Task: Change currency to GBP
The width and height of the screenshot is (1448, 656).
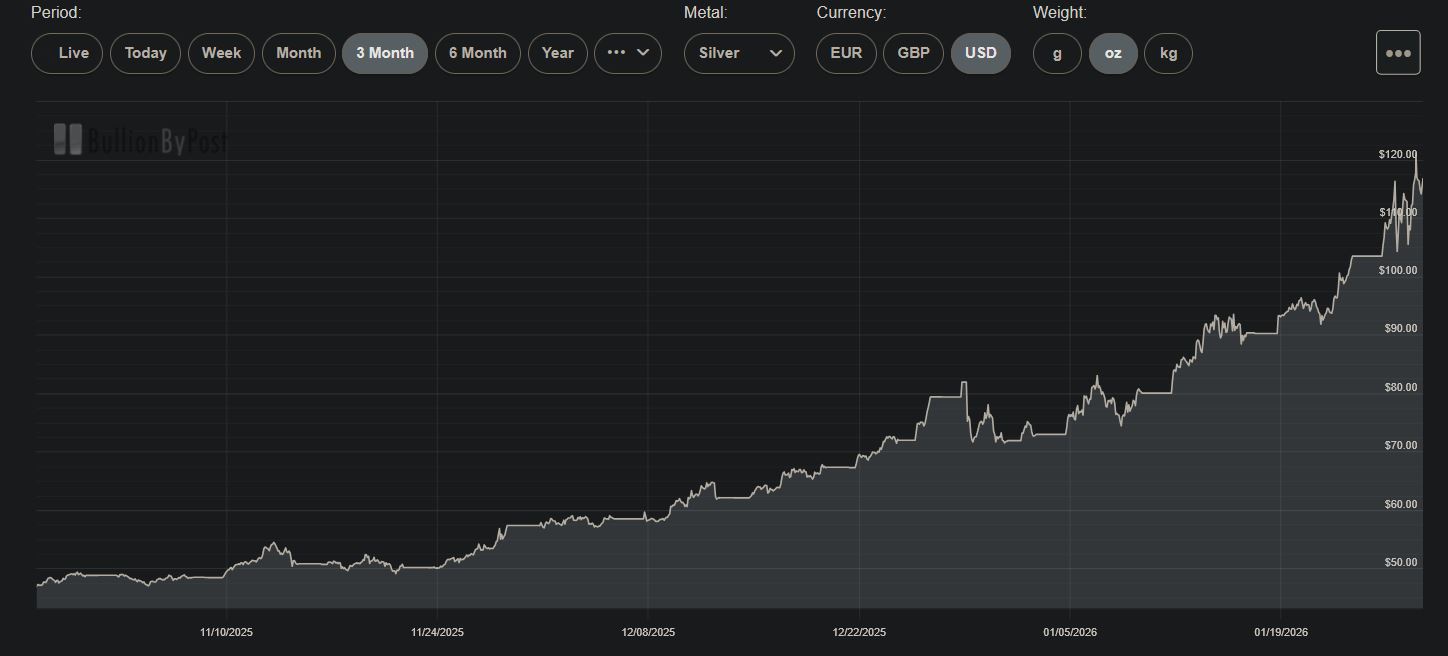Action: coord(913,53)
